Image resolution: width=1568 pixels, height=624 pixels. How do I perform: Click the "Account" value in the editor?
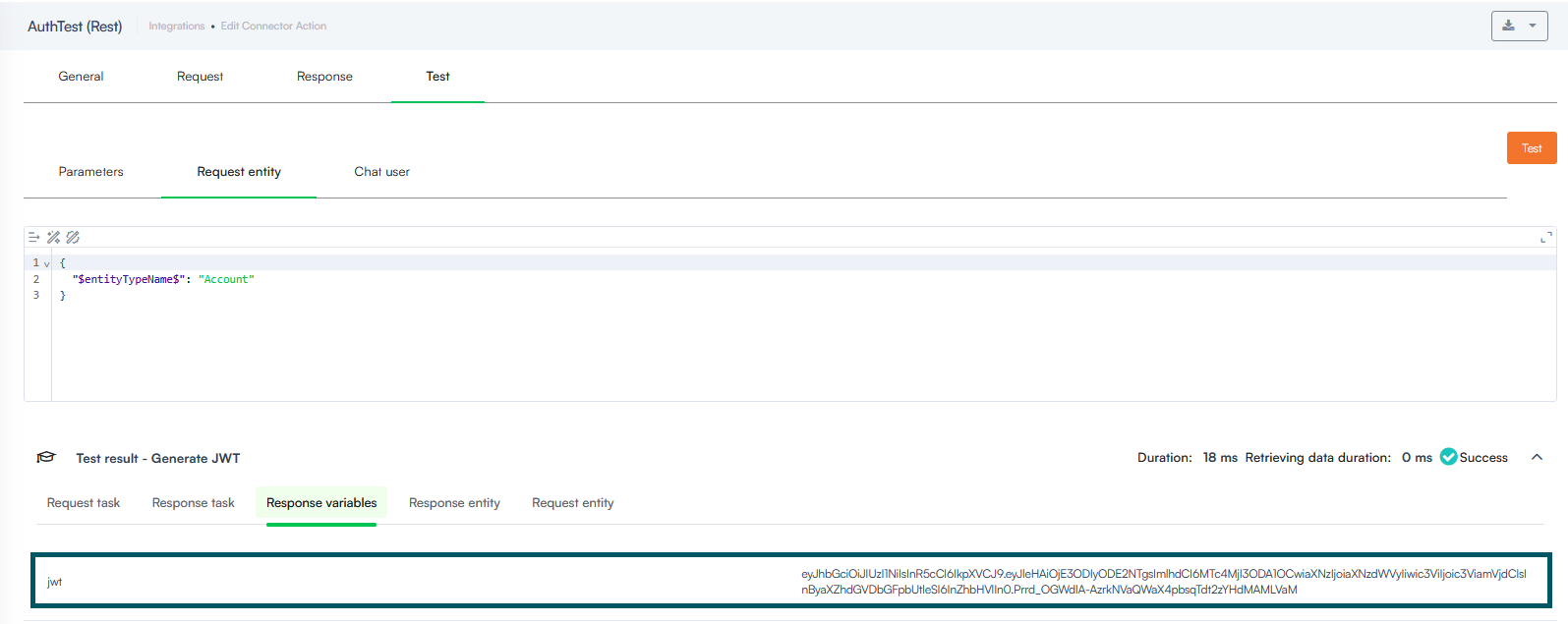click(226, 279)
